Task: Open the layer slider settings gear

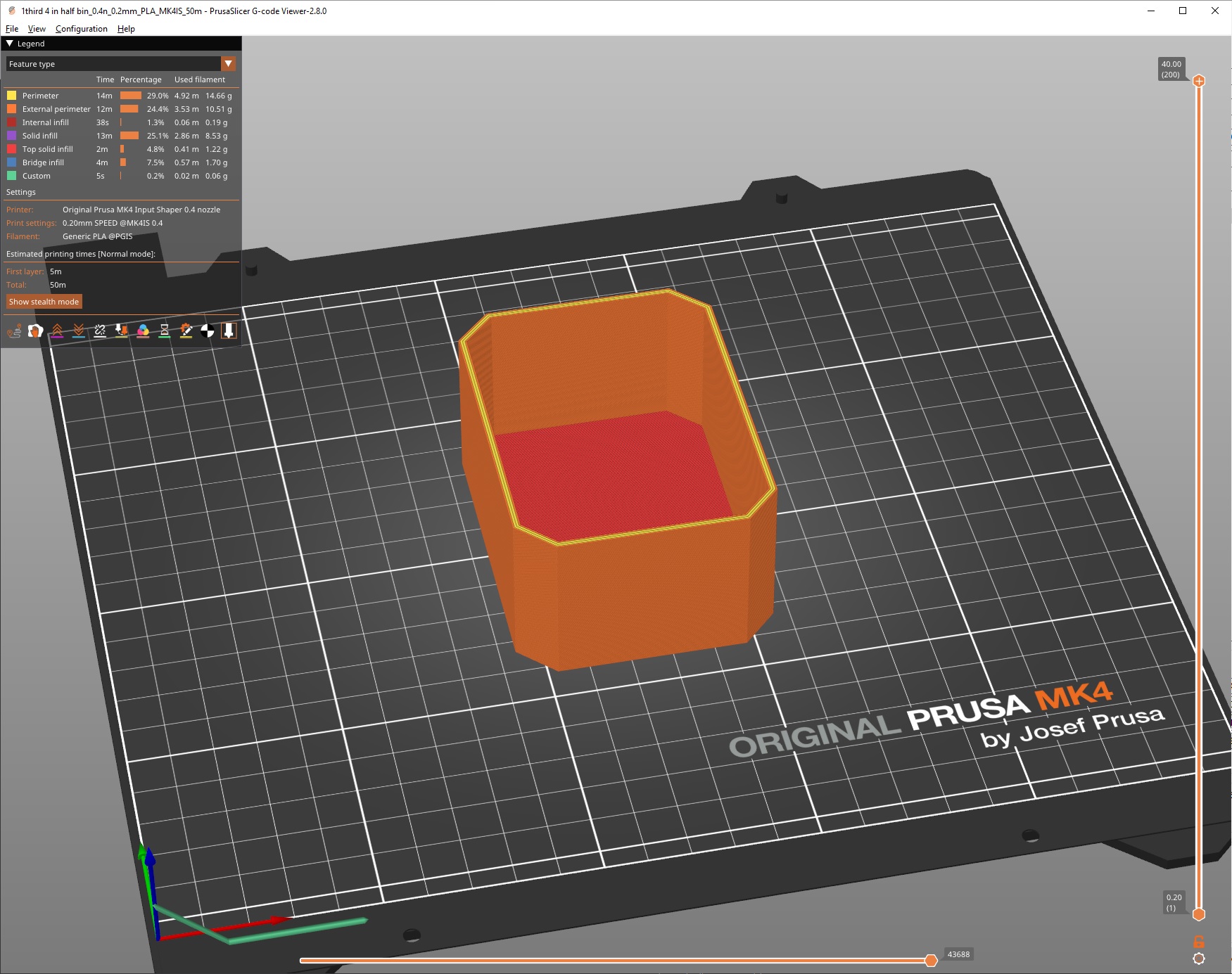Action: pyautogui.click(x=1199, y=959)
